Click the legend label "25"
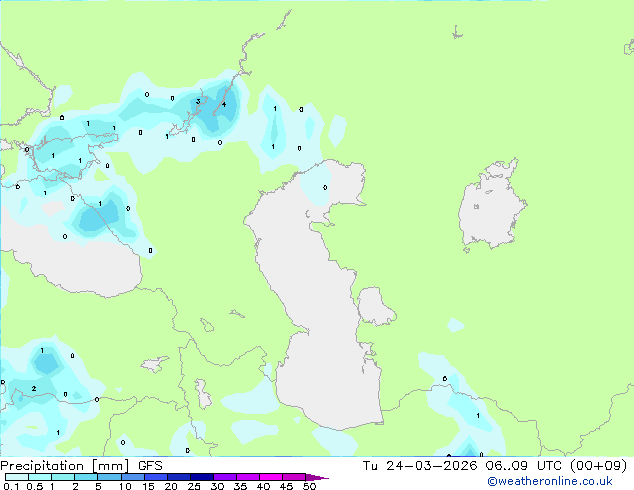Image resolution: width=634 pixels, height=490 pixels. point(194,486)
